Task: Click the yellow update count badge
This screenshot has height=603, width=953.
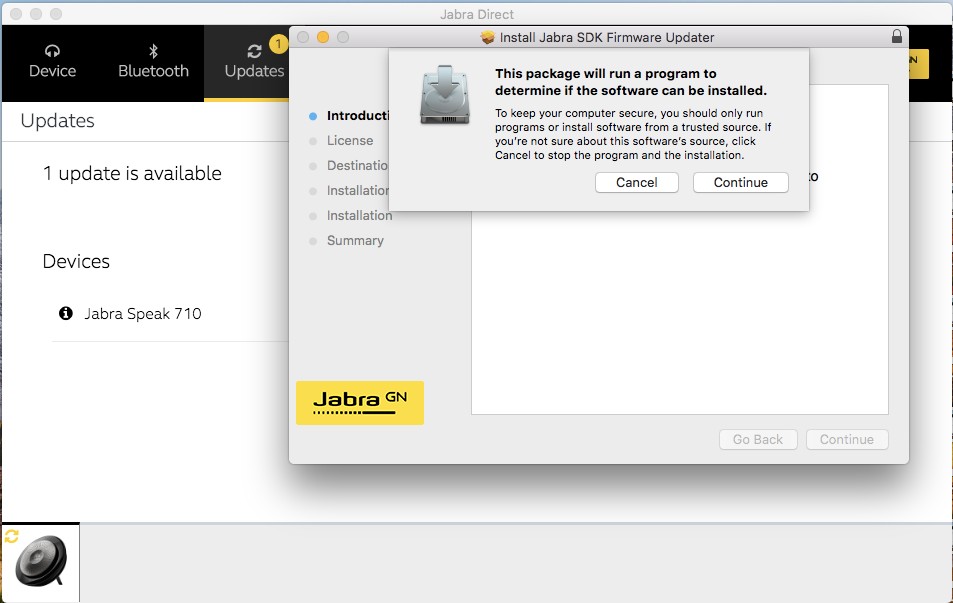Action: coord(278,44)
